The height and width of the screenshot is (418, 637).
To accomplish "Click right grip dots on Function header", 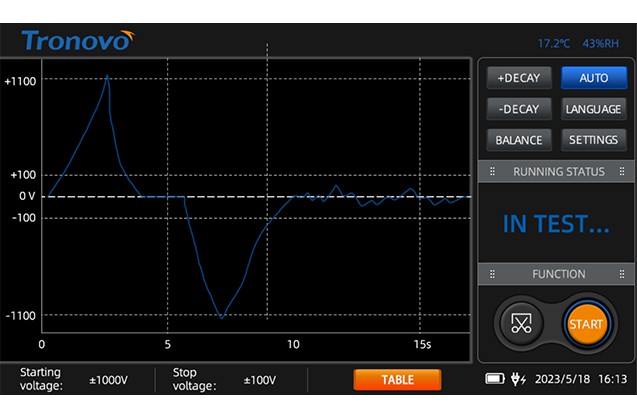I will tap(622, 274).
